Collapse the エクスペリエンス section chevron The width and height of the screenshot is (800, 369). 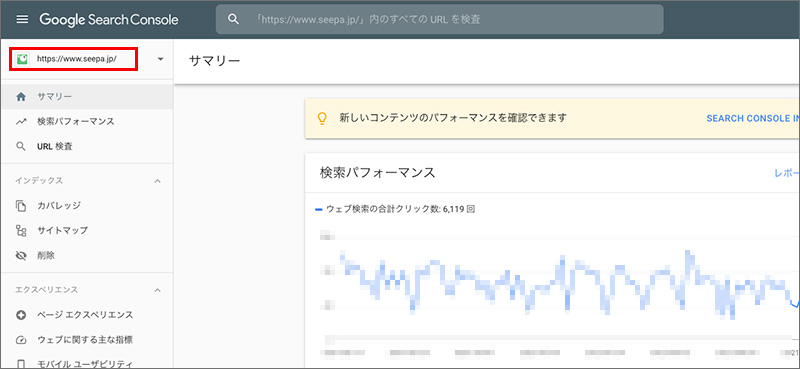pos(158,290)
